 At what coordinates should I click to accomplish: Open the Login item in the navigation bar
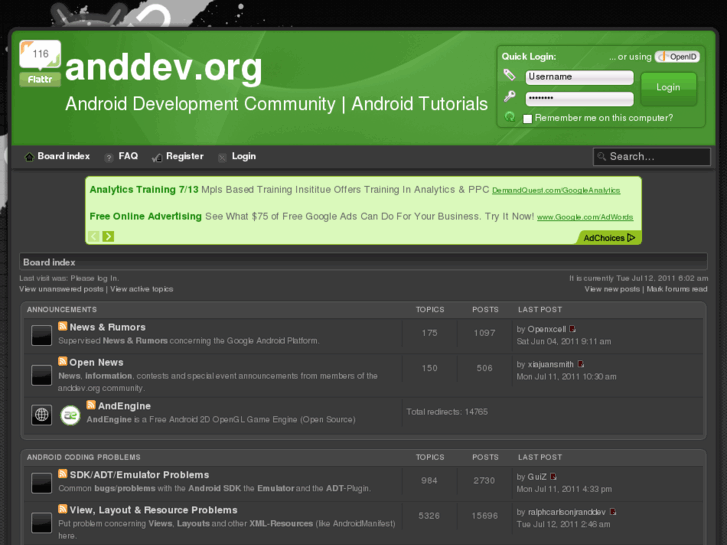coord(243,156)
